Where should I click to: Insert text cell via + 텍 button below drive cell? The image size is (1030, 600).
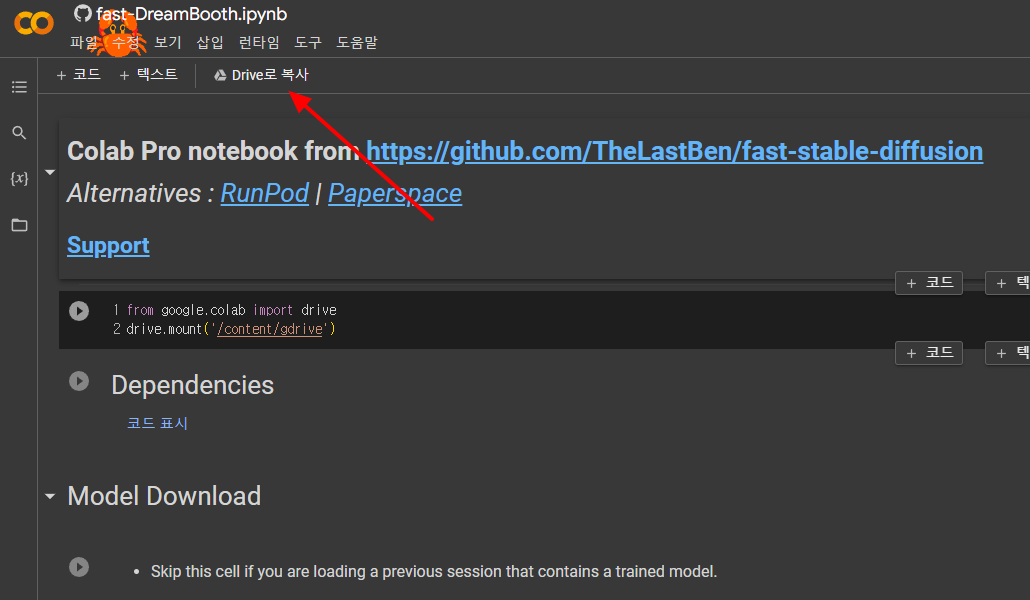point(1008,353)
